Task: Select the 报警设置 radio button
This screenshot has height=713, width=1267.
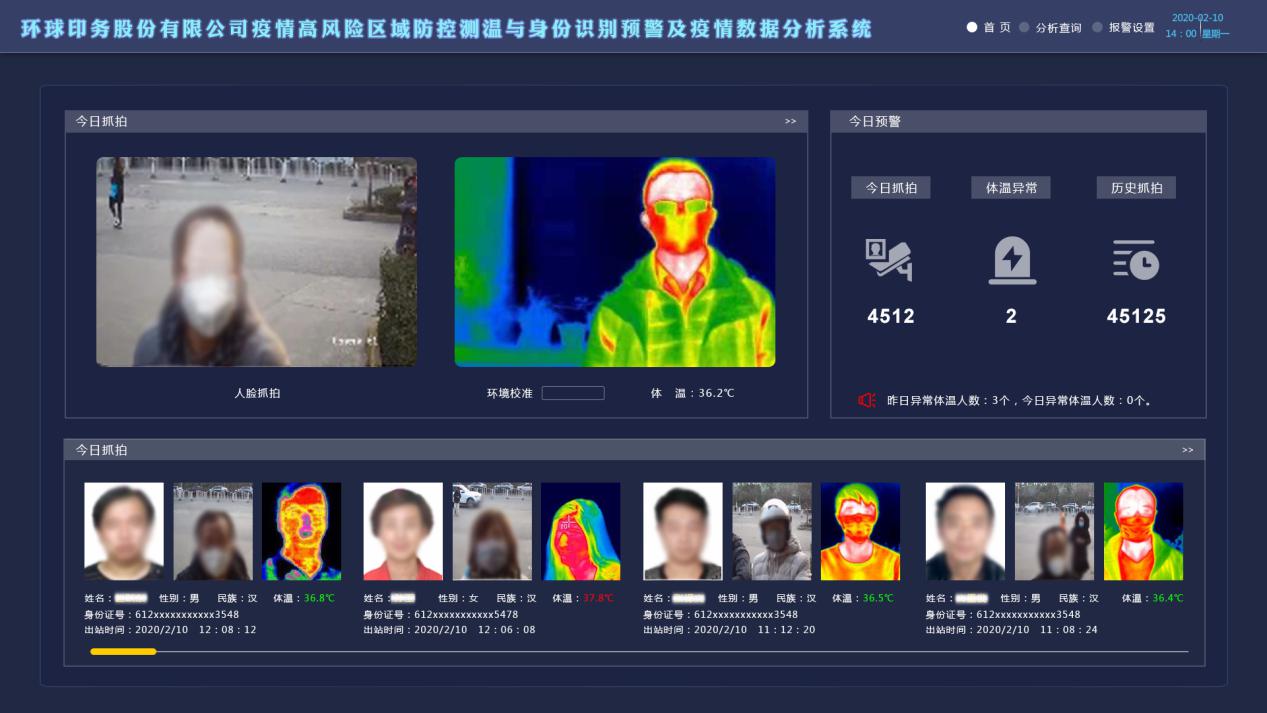Action: coord(1098,28)
